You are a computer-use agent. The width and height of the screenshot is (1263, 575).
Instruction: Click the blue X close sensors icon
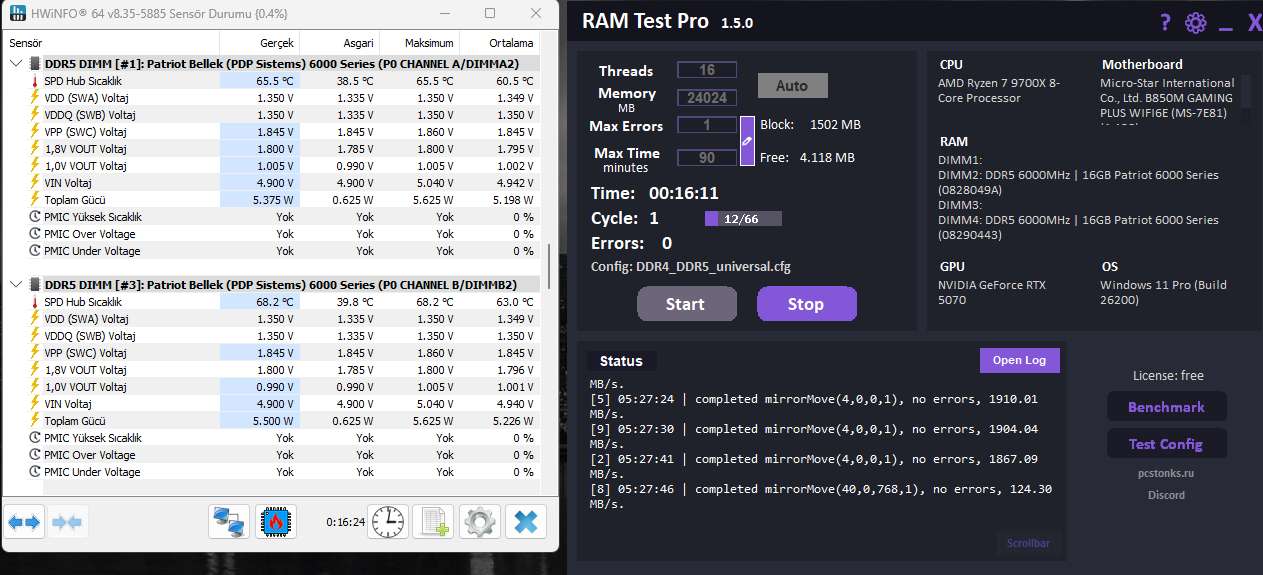tap(526, 521)
